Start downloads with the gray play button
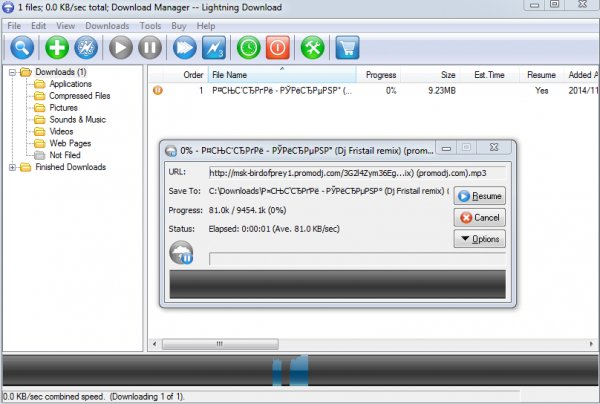 click(121, 48)
